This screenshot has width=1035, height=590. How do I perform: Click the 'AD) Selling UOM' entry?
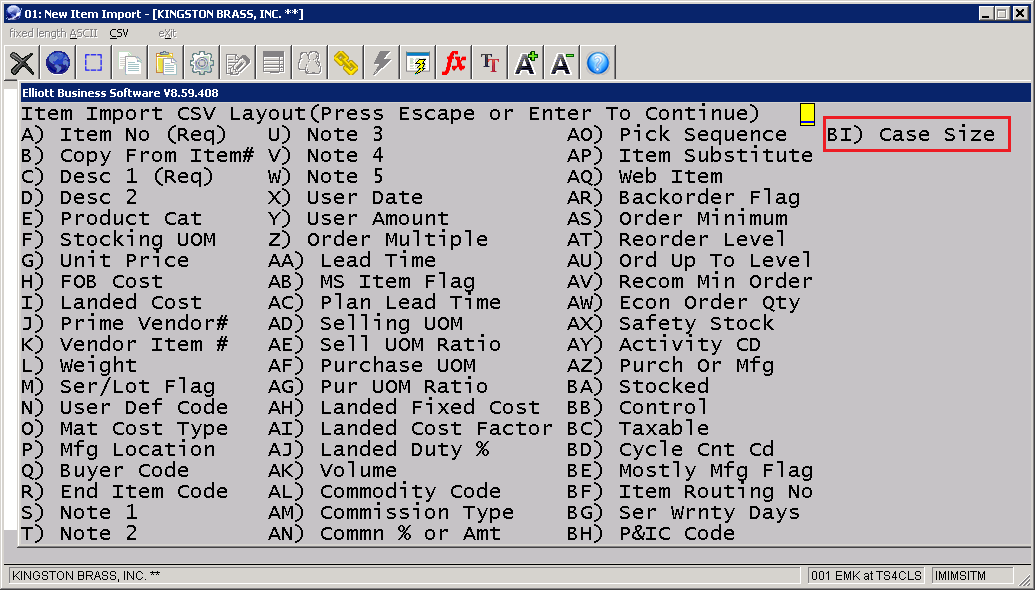[365, 323]
